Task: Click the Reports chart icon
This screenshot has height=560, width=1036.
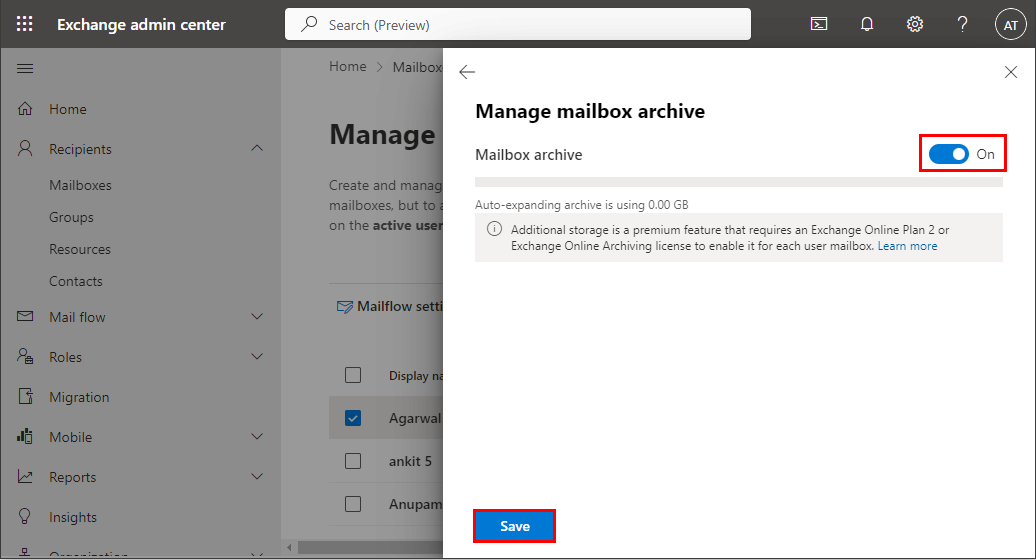Action: pyautogui.click(x=25, y=477)
